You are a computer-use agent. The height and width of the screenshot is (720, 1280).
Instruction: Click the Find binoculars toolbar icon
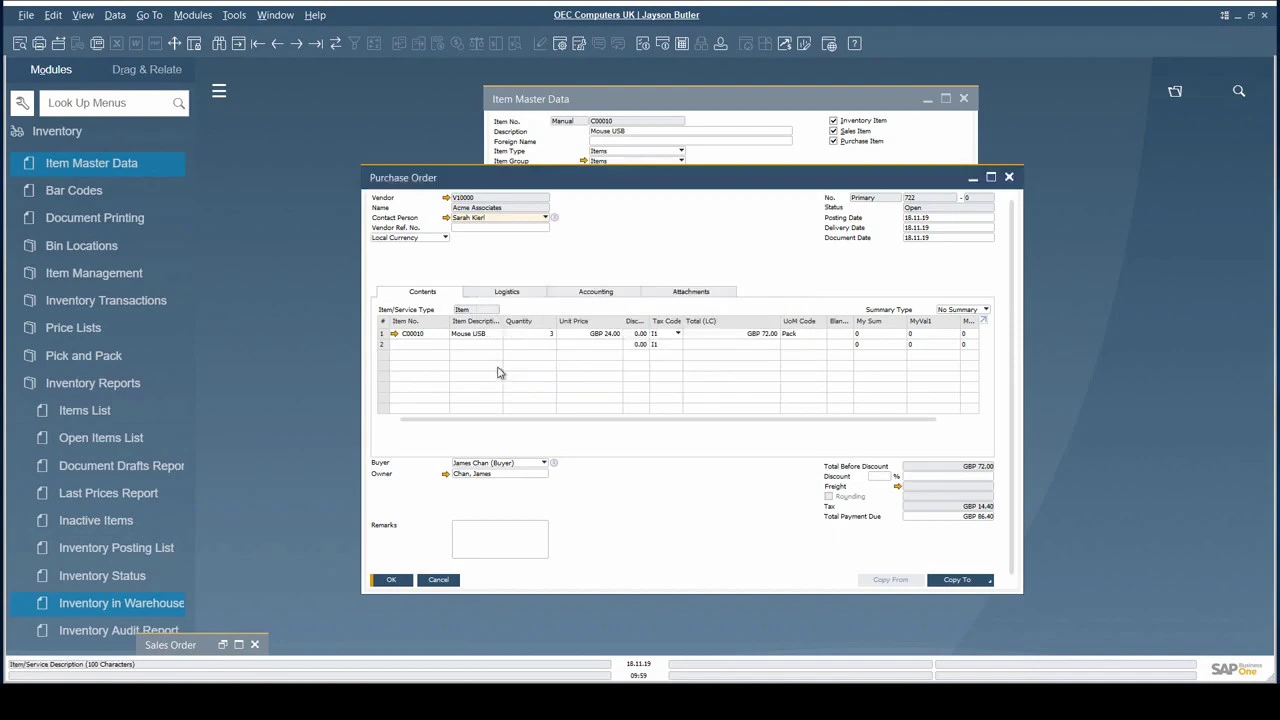219,43
